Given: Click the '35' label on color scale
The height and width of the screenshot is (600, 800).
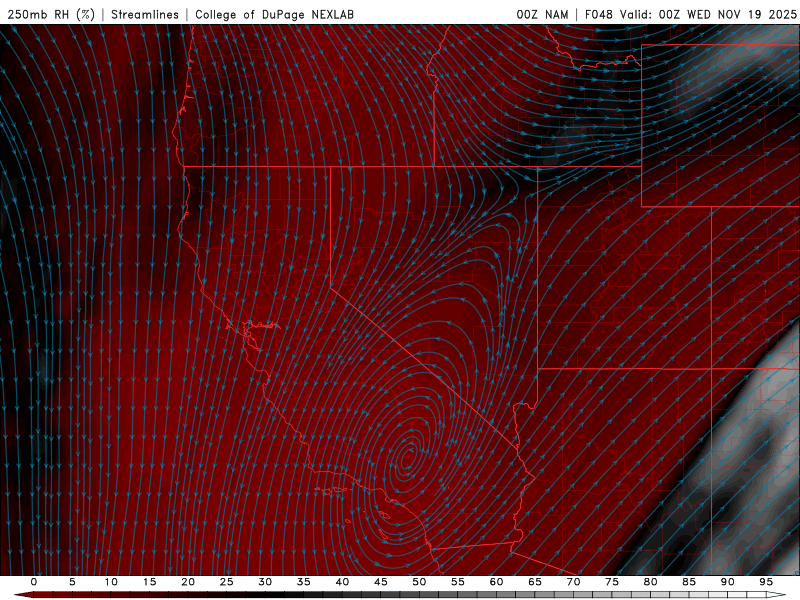Looking at the screenshot, I should pos(304,582).
